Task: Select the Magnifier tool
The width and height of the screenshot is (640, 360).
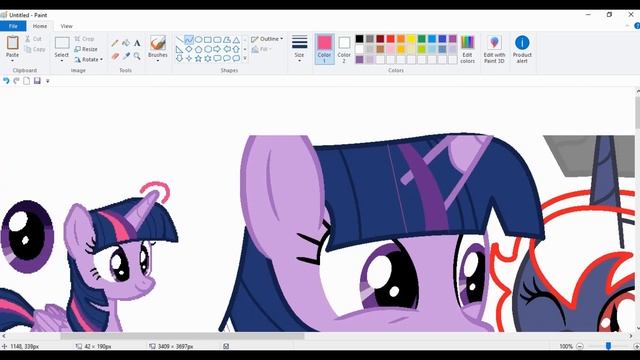Action: coord(137,56)
